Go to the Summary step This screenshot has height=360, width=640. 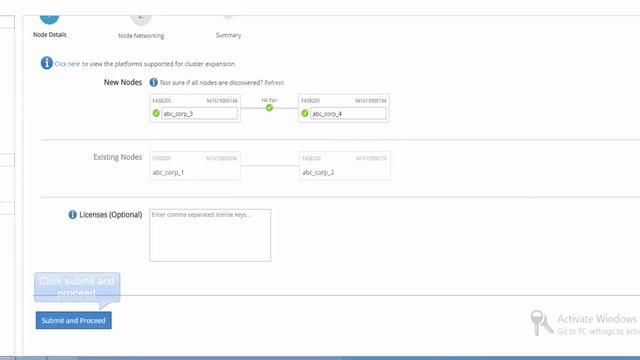click(x=228, y=35)
